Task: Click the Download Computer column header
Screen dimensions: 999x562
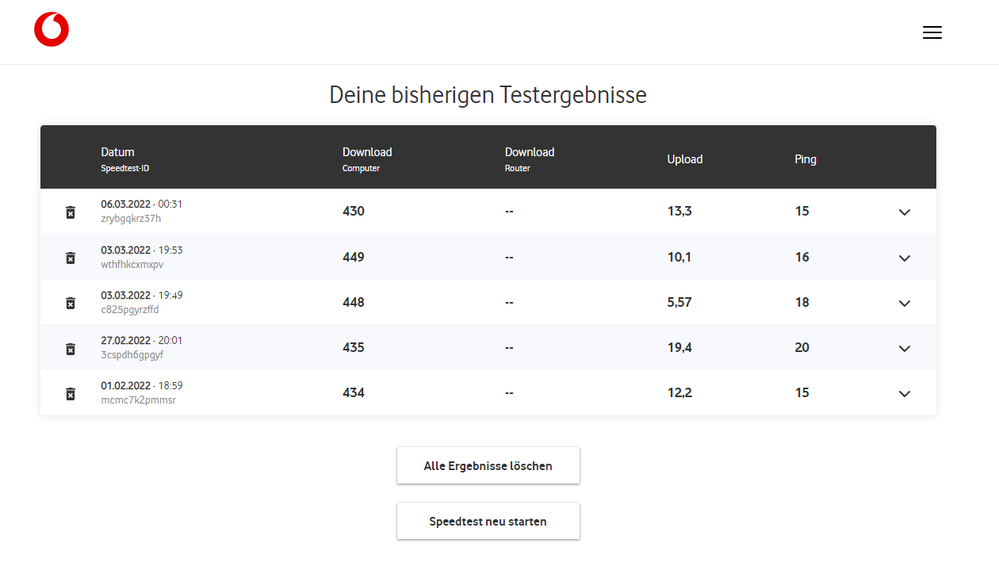Action: 367,153
